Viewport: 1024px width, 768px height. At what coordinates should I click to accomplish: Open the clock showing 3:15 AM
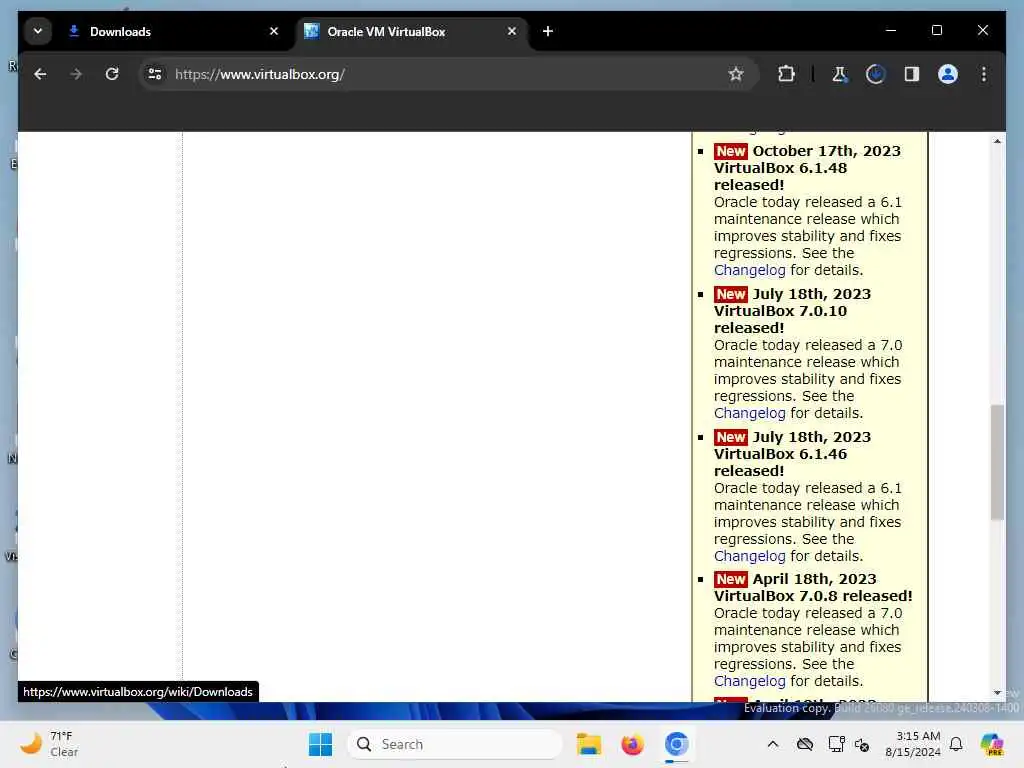tap(912, 744)
